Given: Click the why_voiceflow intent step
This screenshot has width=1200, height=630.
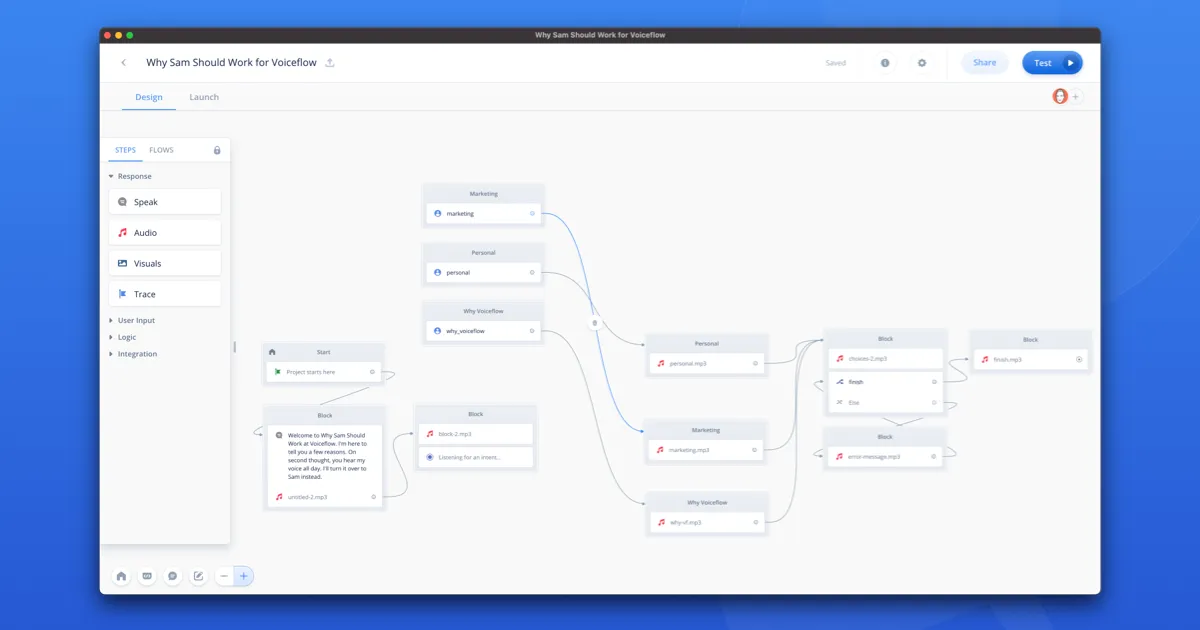Looking at the screenshot, I should (484, 331).
